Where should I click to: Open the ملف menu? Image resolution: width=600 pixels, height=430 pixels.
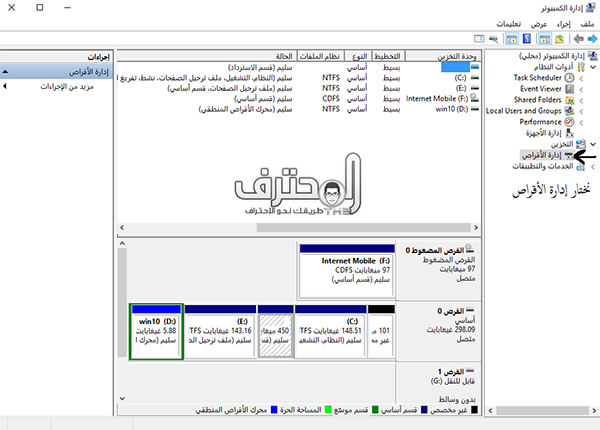585,22
